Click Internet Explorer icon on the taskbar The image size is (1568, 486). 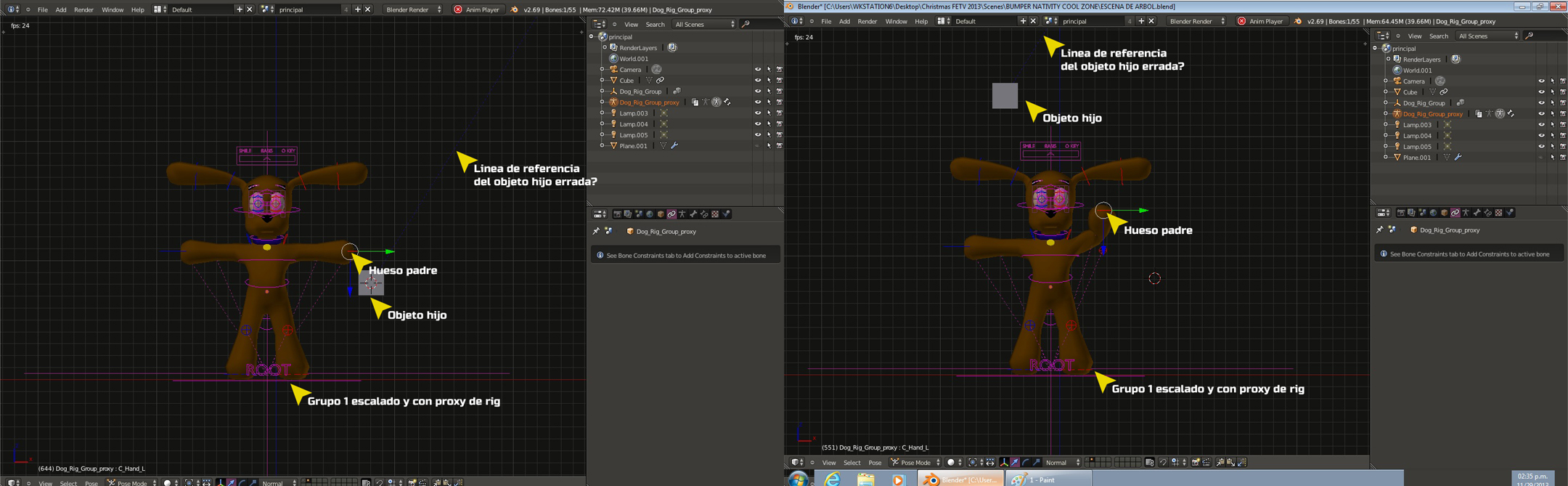[x=832, y=479]
